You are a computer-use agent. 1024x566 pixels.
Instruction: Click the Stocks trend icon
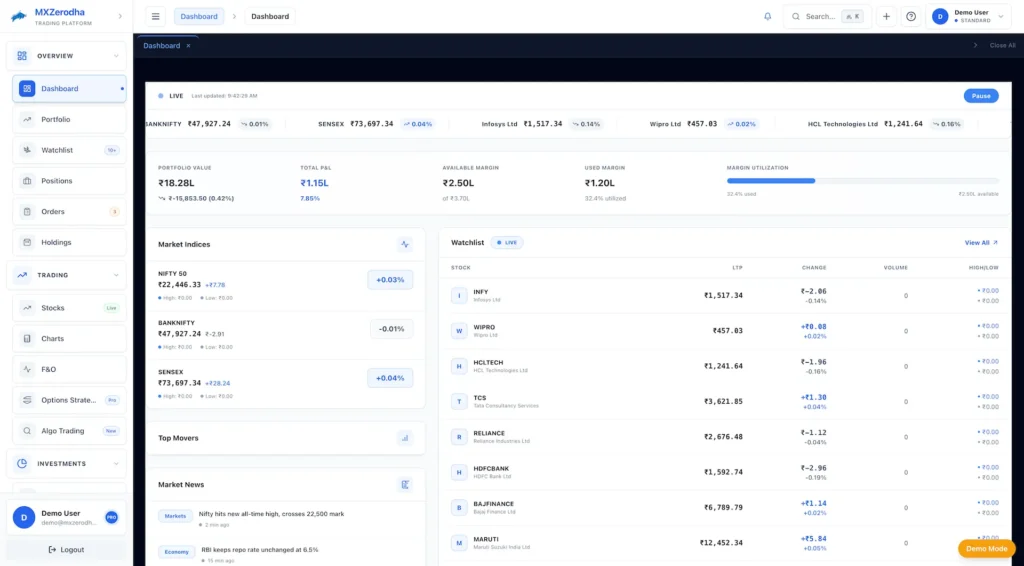click(x=27, y=307)
